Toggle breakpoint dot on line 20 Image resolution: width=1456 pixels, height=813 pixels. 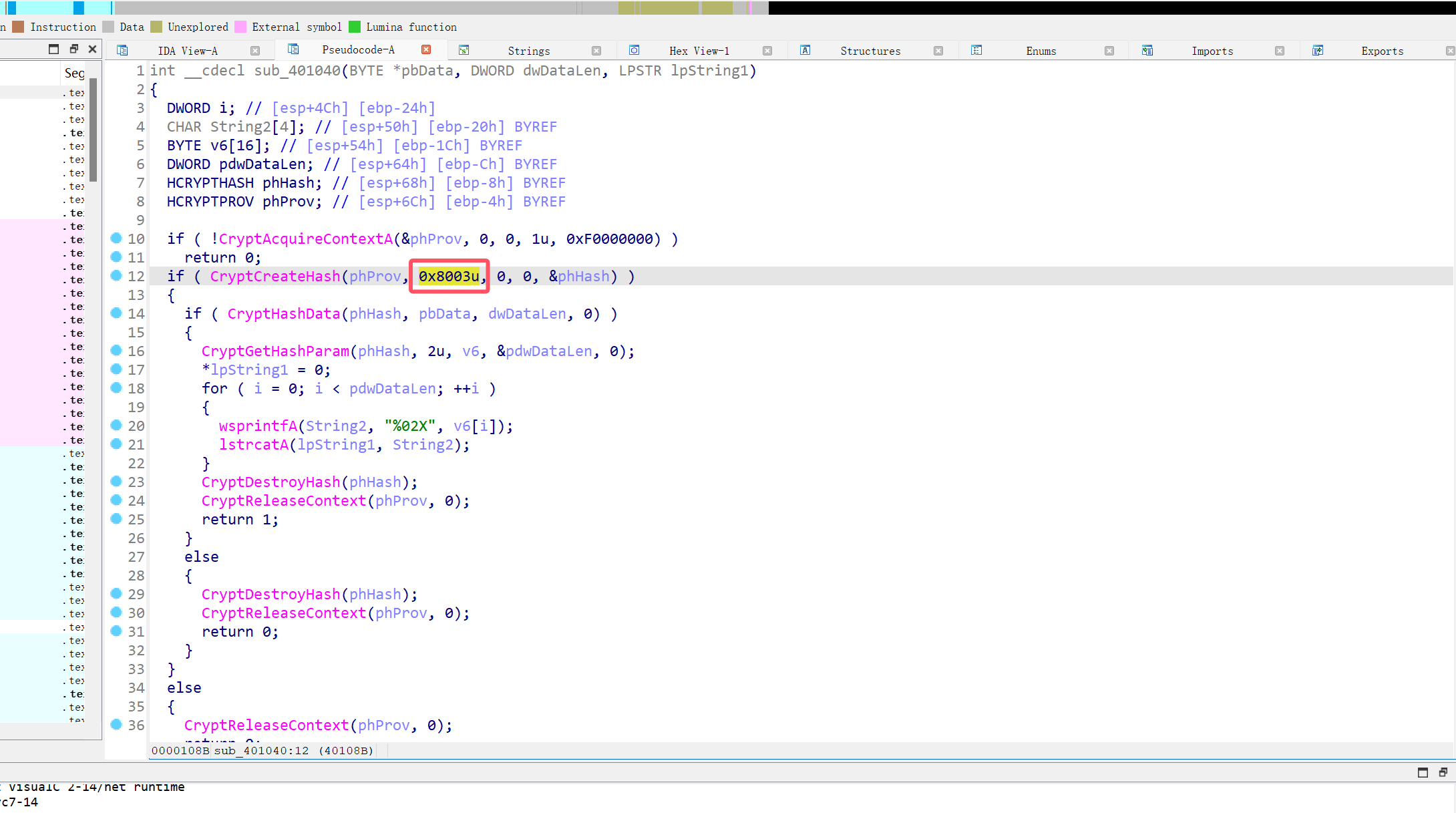point(116,425)
